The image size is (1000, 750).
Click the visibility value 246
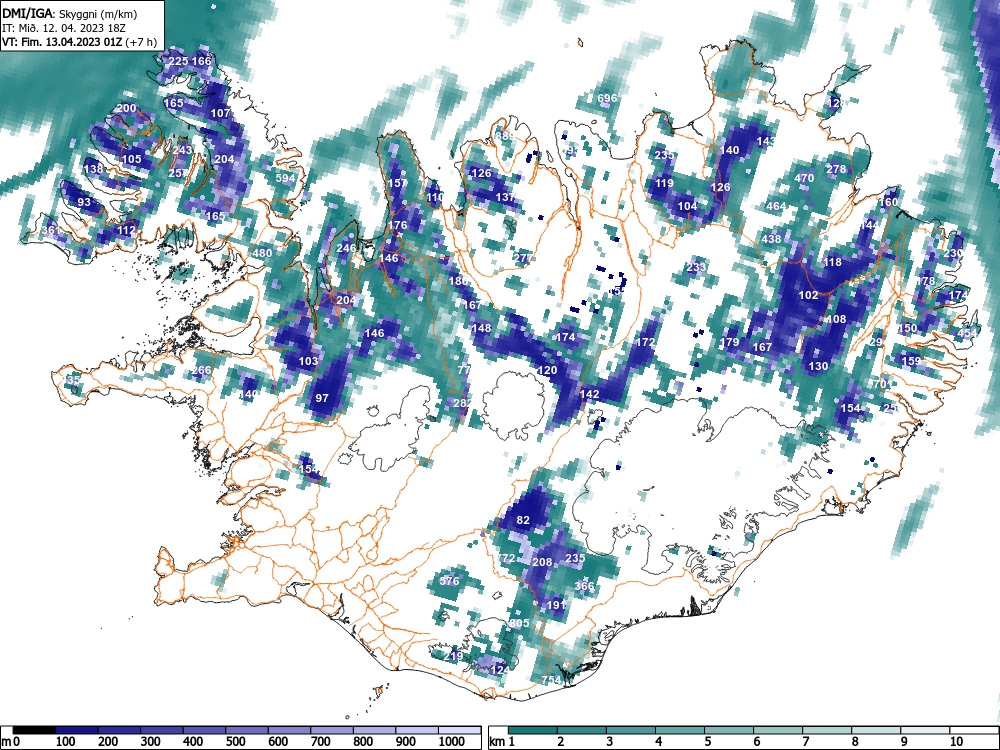coord(346,248)
